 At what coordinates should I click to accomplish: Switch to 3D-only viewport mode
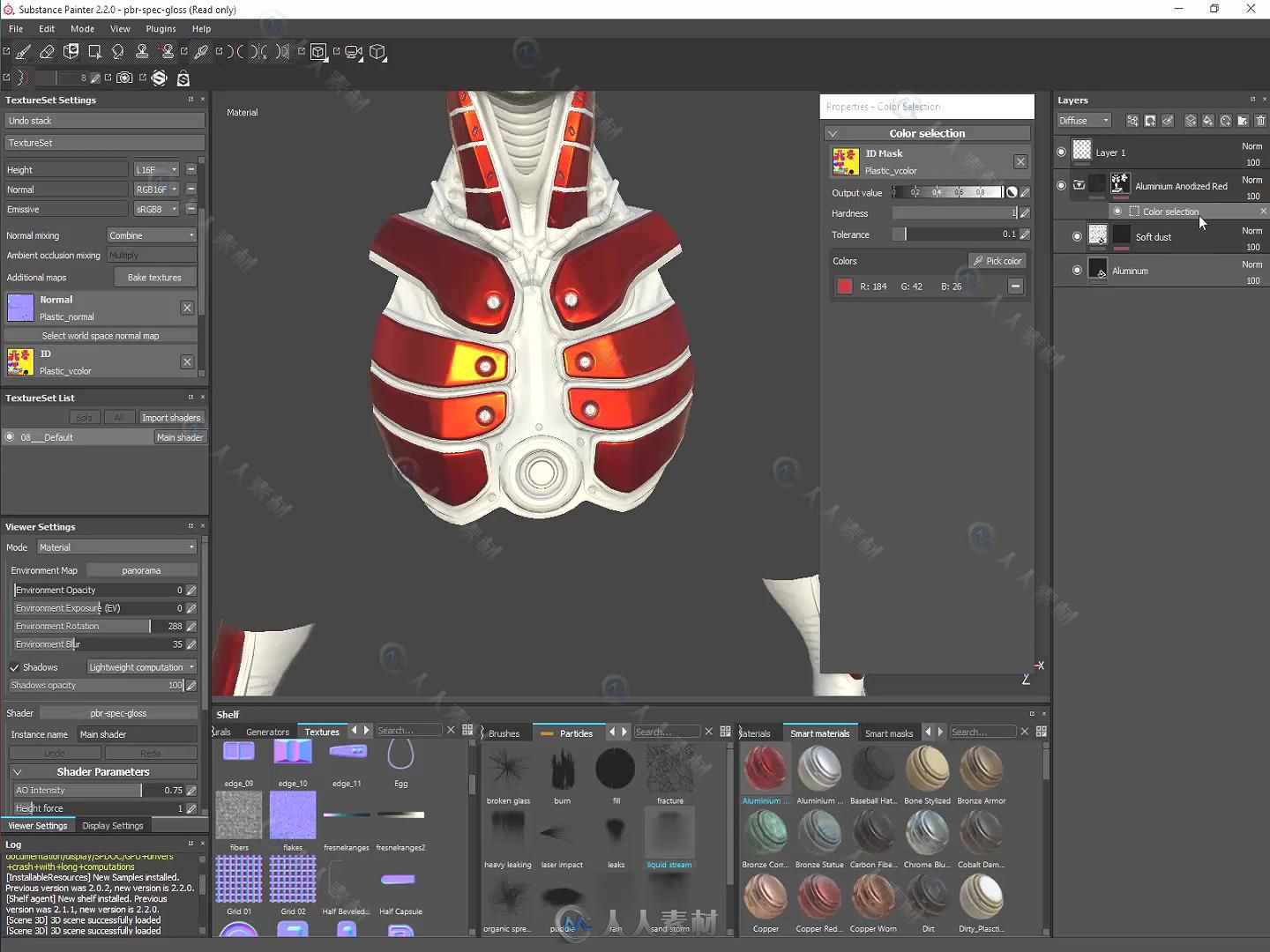point(318,52)
